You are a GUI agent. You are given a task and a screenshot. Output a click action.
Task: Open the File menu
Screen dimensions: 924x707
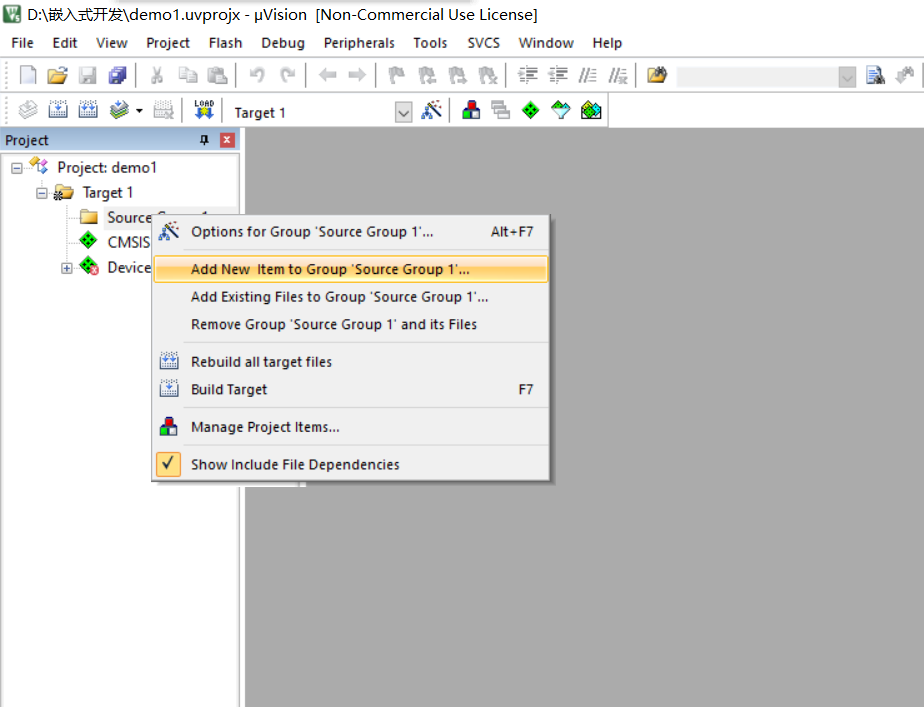(x=22, y=43)
